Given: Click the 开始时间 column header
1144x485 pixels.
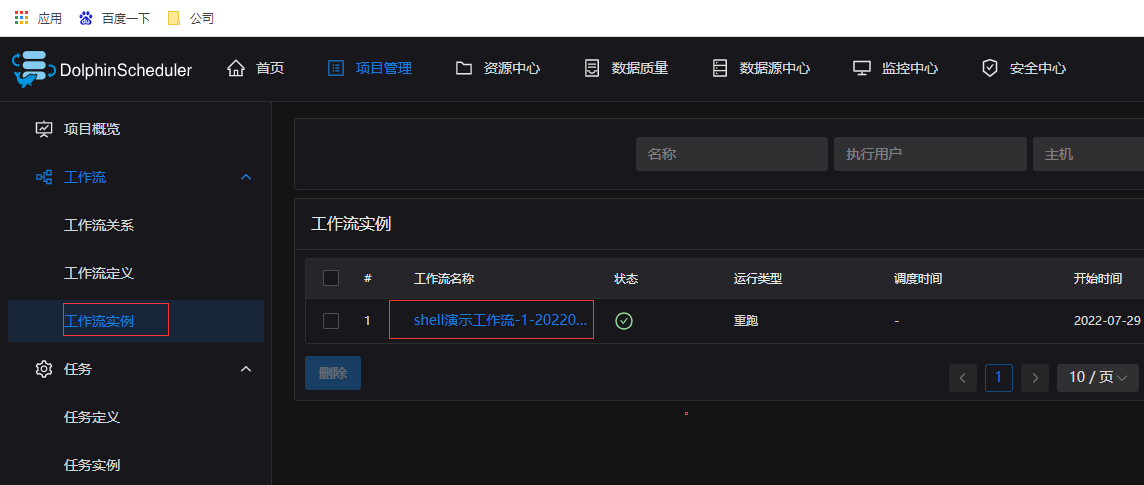Looking at the screenshot, I should click(1098, 279).
